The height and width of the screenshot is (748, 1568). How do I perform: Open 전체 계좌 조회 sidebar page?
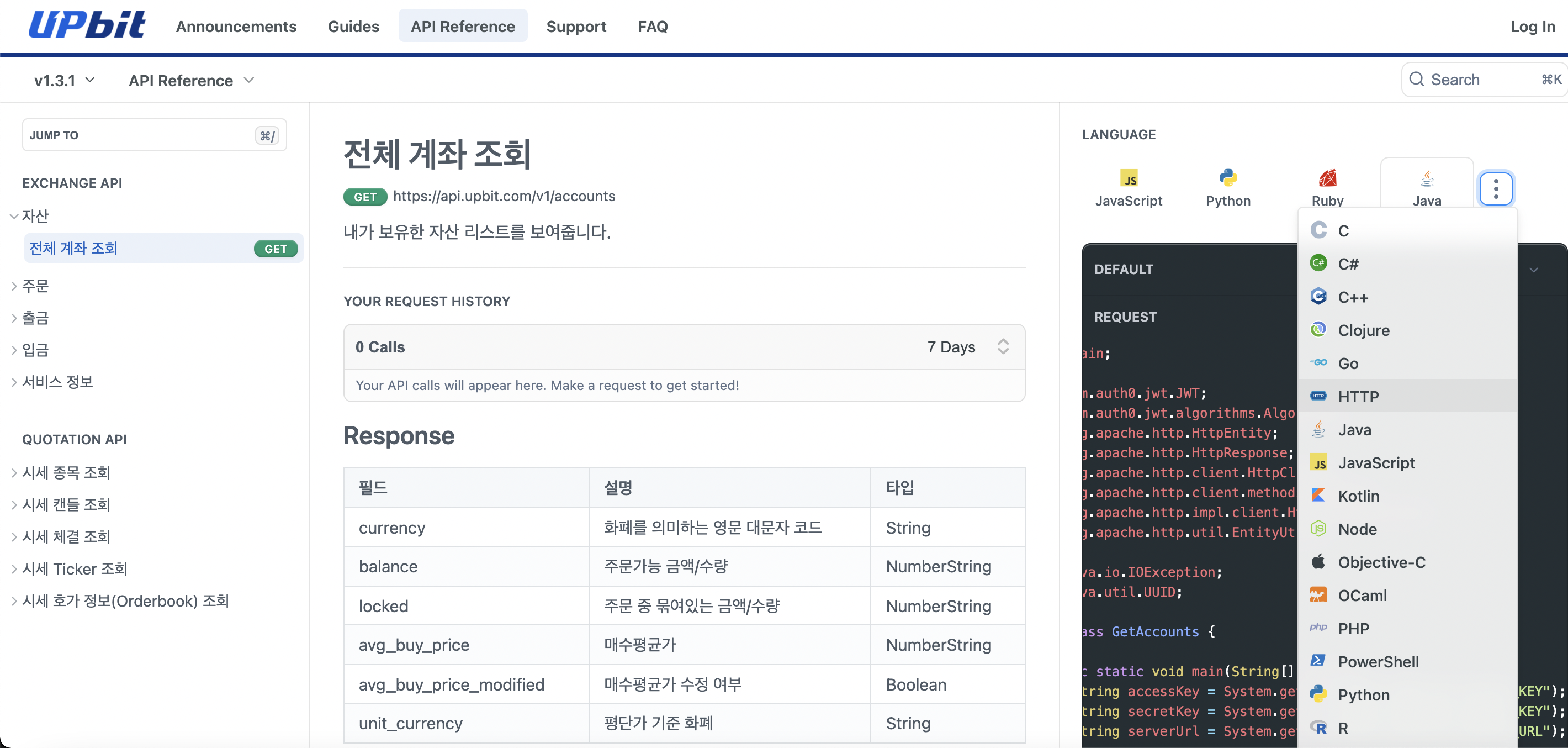73,249
